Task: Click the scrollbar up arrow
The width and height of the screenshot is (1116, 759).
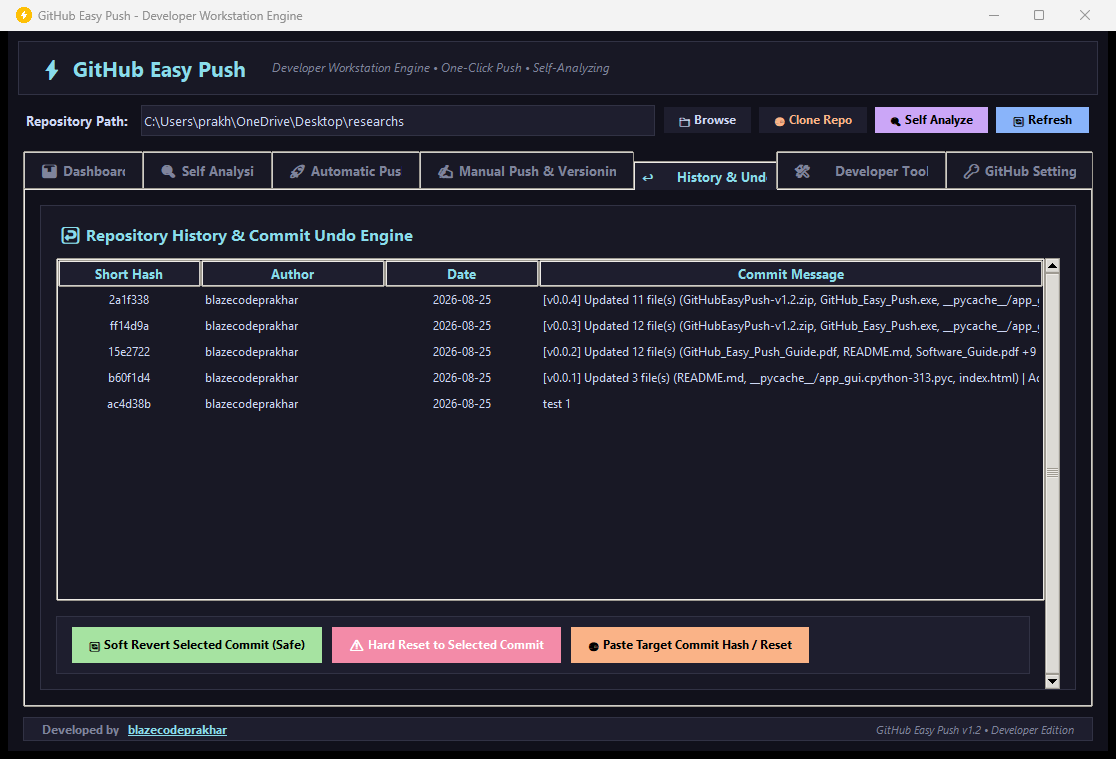Action: [1052, 266]
